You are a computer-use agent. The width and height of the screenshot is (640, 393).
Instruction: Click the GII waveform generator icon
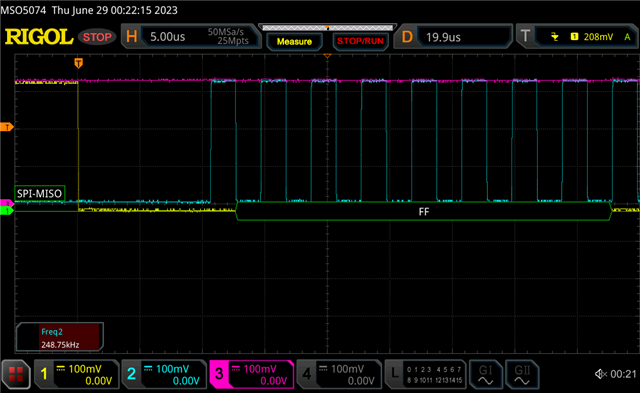(x=522, y=374)
